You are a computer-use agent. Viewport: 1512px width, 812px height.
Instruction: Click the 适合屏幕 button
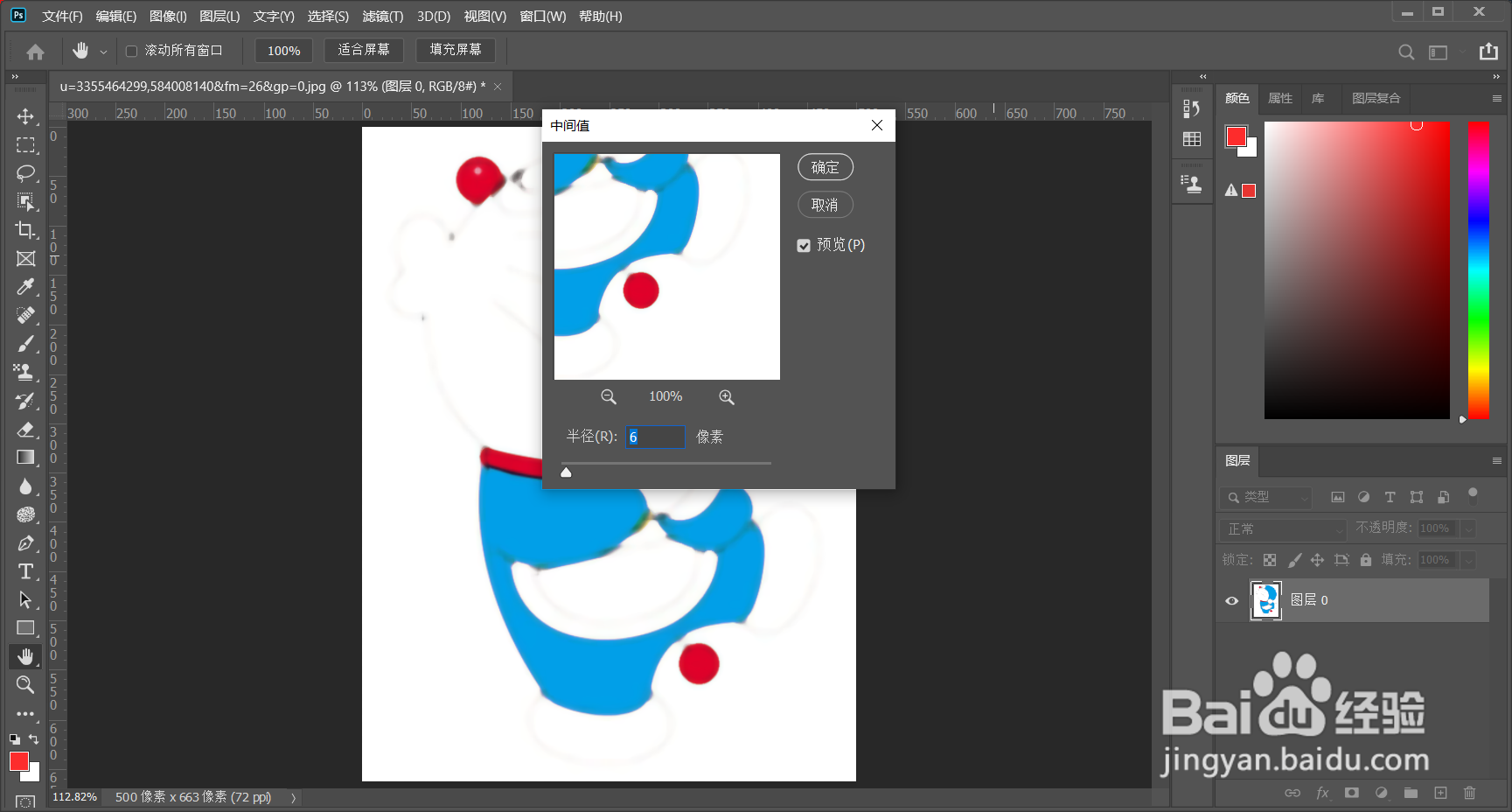364,51
